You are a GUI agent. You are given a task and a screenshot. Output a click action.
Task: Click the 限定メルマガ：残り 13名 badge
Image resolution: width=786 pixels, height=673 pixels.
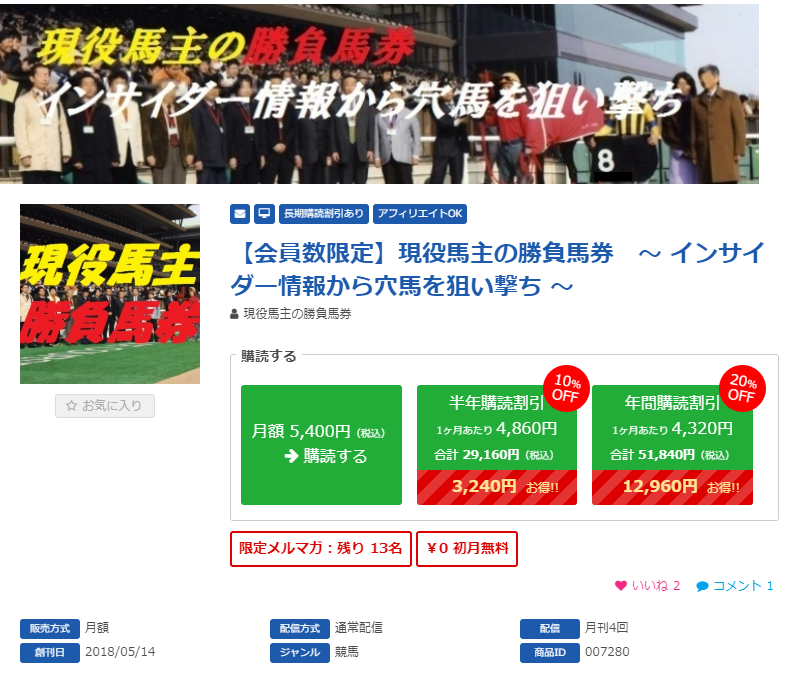321,549
